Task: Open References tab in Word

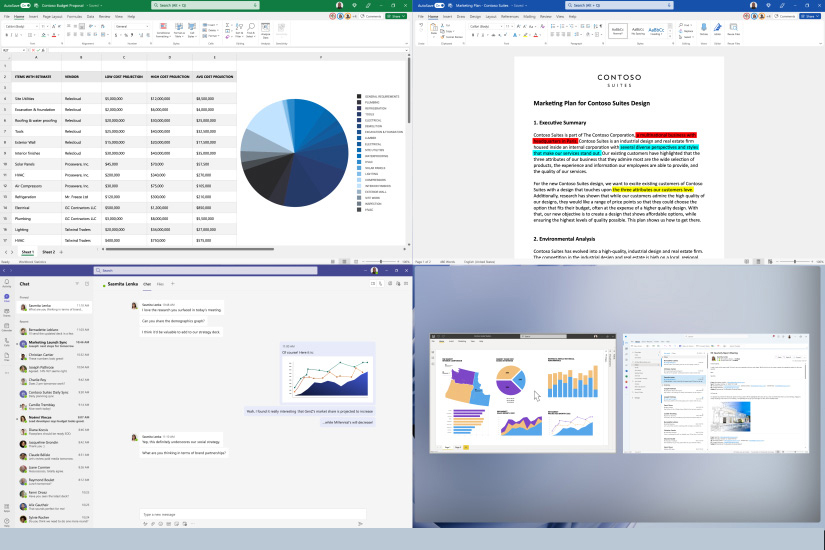Action: point(509,16)
